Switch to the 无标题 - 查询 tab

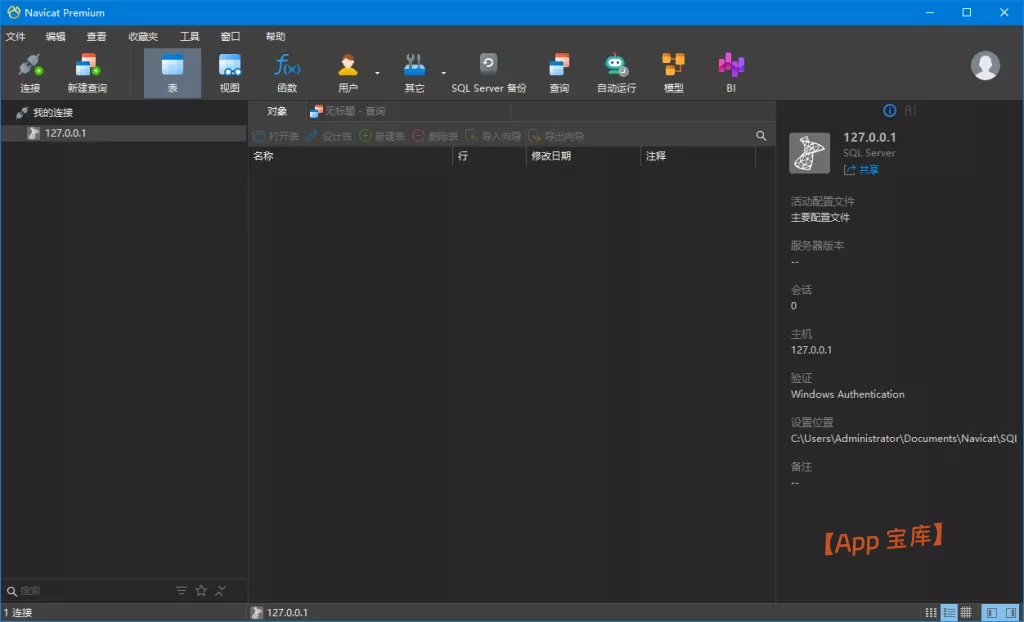pos(348,111)
